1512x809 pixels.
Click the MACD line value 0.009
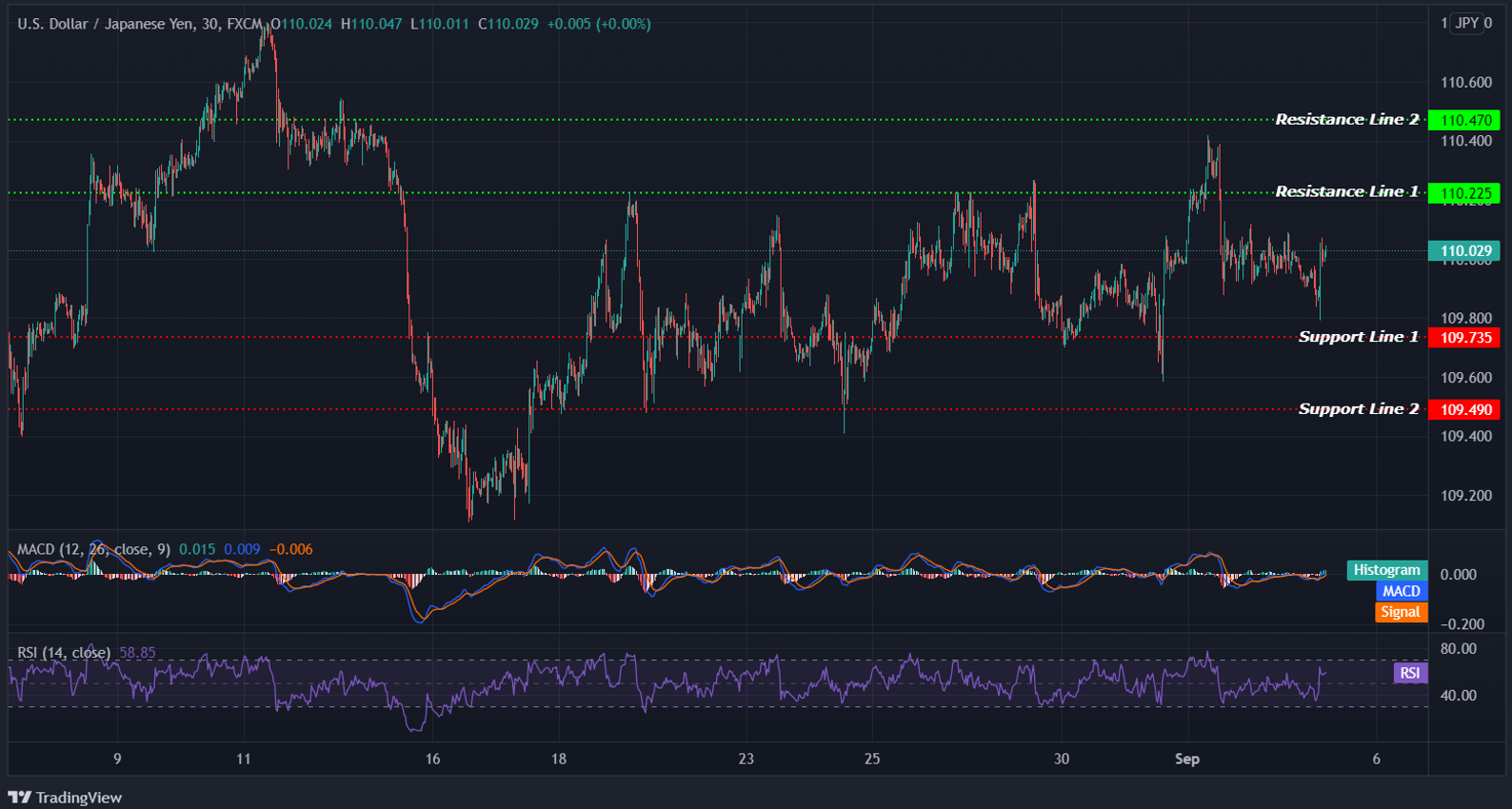[242, 549]
